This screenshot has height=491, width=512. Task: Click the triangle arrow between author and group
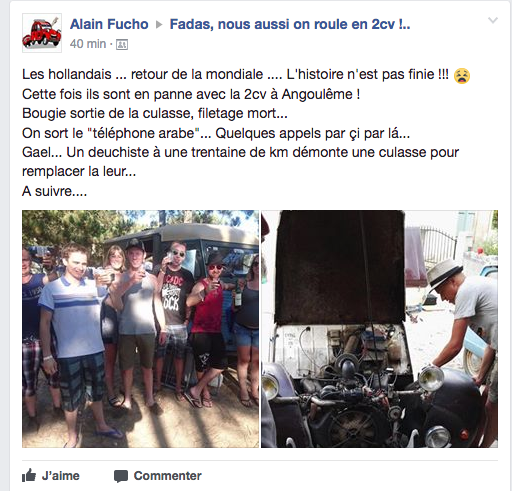point(159,24)
